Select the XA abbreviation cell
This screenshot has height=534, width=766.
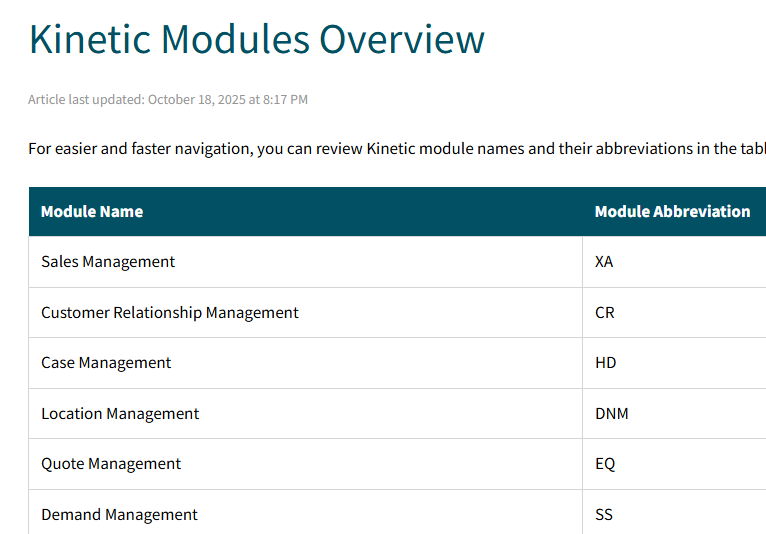click(x=604, y=262)
